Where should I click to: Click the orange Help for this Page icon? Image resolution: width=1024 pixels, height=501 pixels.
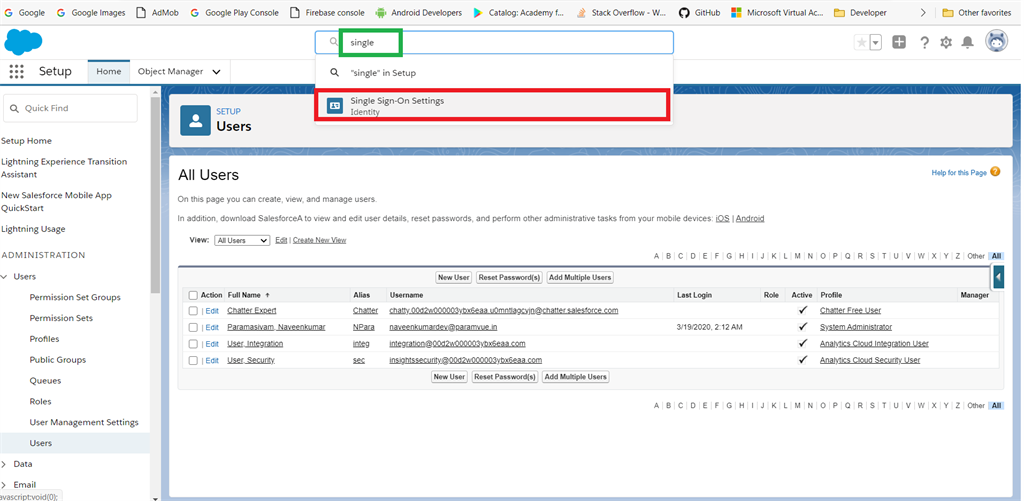(995, 172)
